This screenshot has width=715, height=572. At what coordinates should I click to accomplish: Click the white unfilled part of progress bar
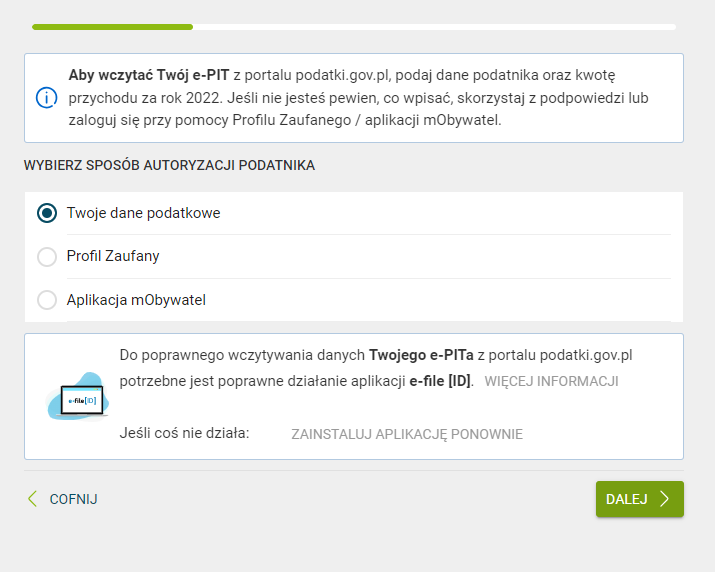434,27
